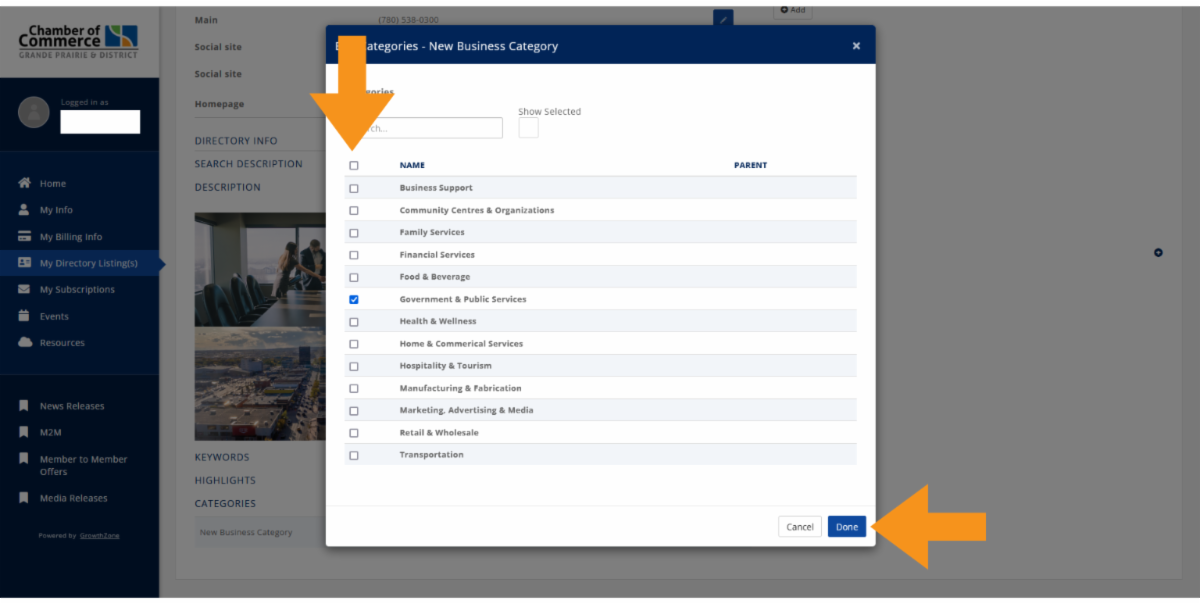Viewport: 1200px width, 604px height.
Task: Open My Subscriptions menu item
Action: 77,290
